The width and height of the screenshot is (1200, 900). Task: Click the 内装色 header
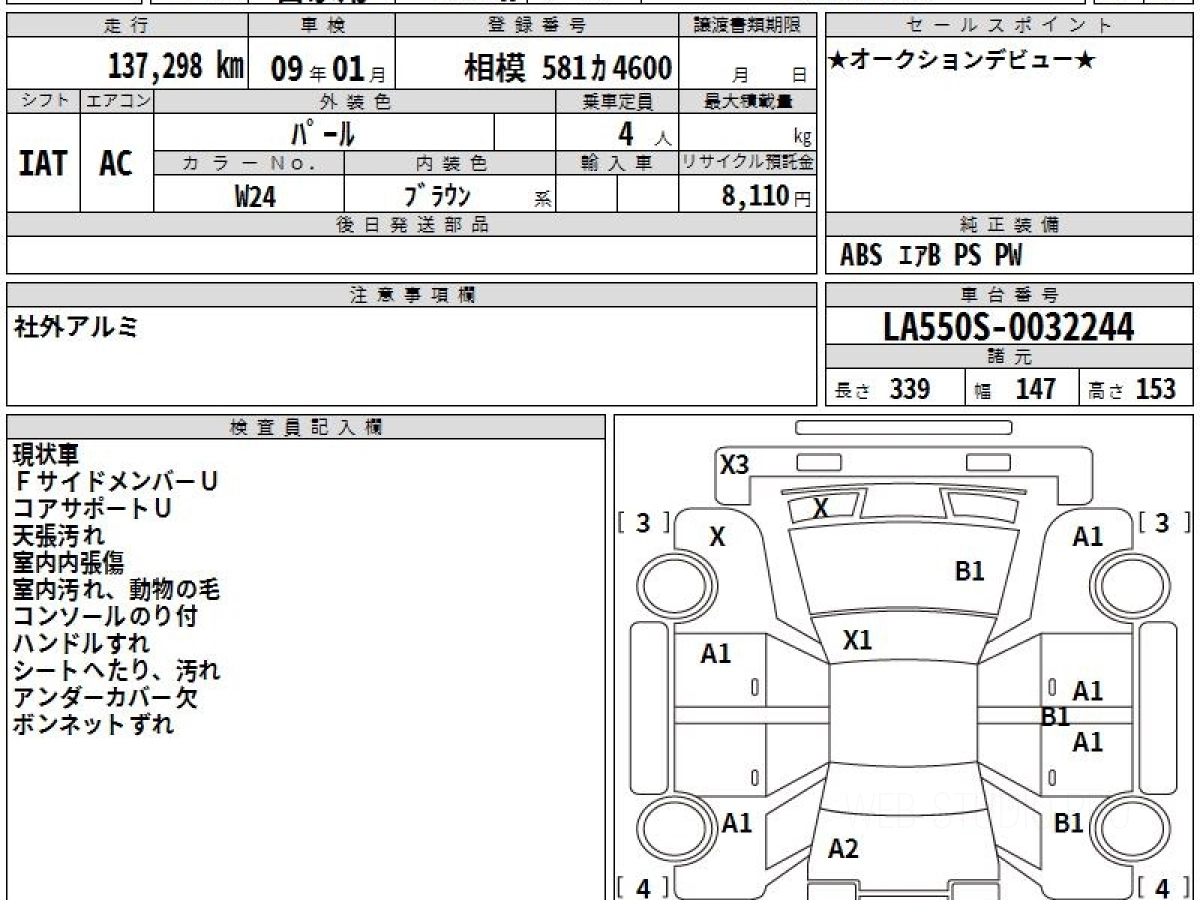click(x=451, y=162)
